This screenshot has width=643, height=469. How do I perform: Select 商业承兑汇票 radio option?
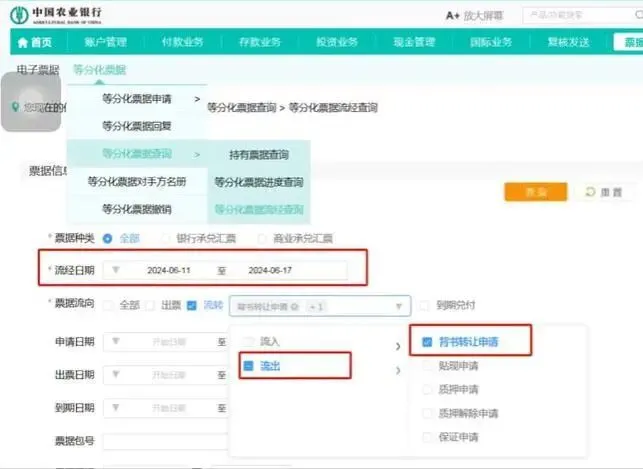[262, 238]
